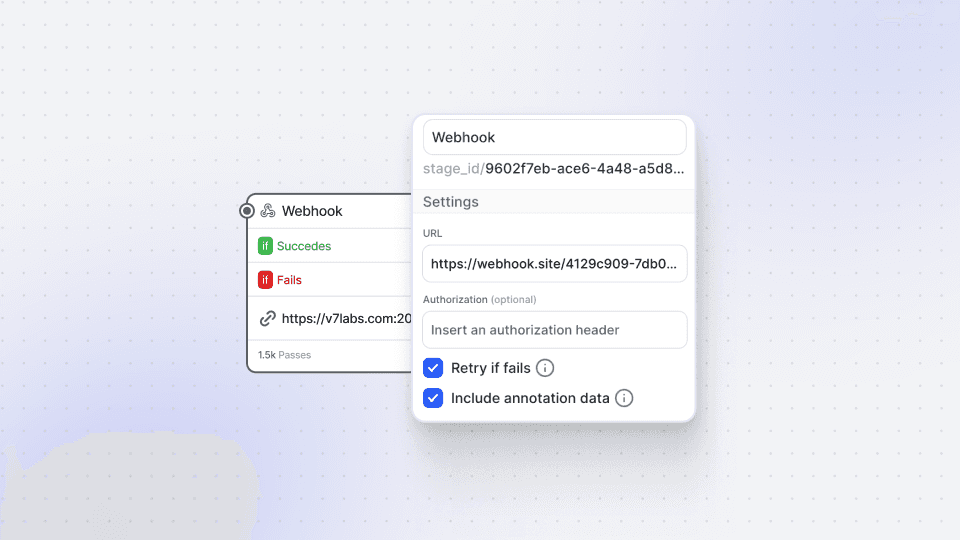Image resolution: width=960 pixels, height=540 pixels.
Task: Click the Settings section header
Action: [x=554, y=201]
